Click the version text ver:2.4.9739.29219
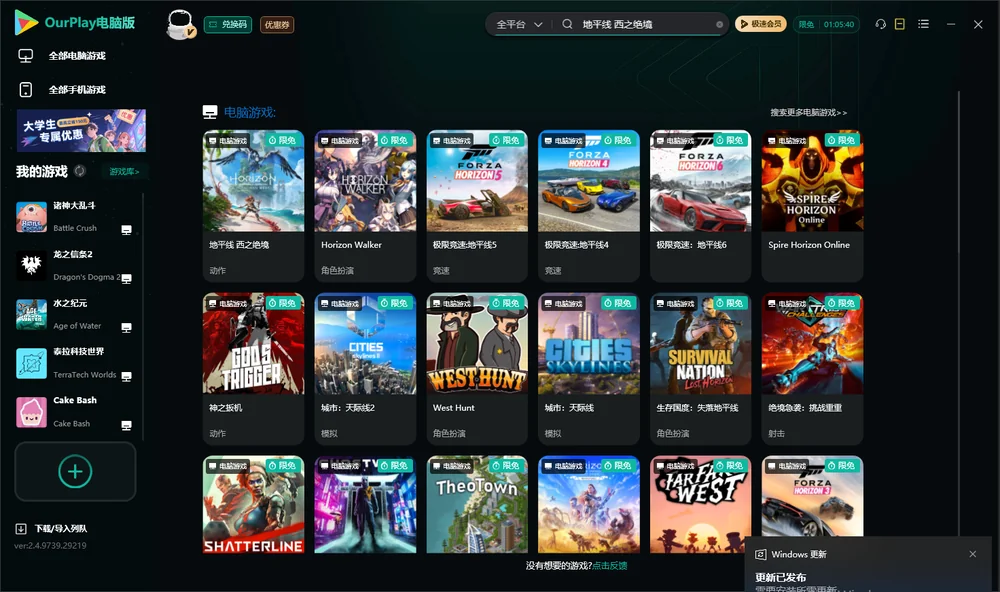The width and height of the screenshot is (1000, 592). 50,545
